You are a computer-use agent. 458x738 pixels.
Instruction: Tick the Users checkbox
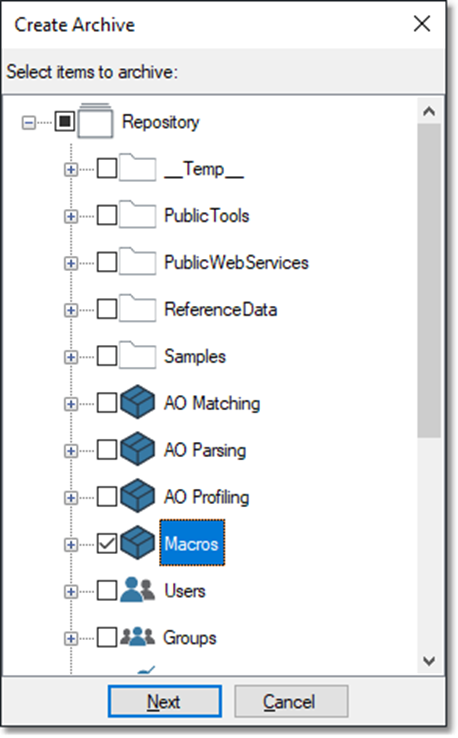(x=107, y=591)
